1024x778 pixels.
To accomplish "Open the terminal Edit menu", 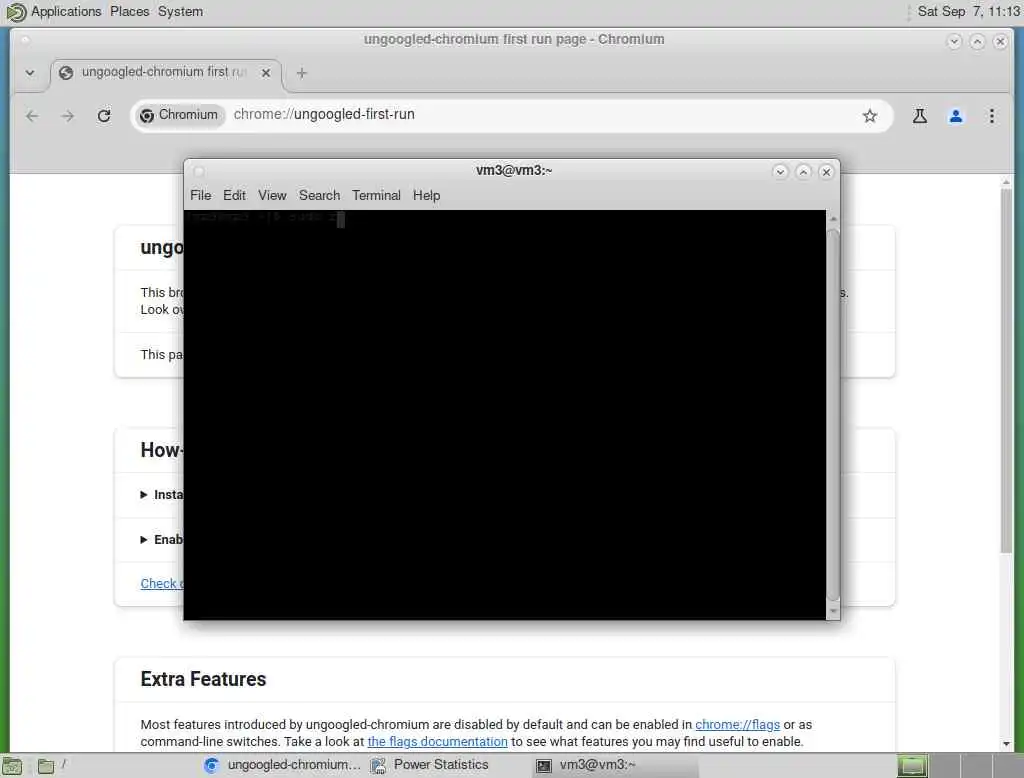I will (x=234, y=195).
